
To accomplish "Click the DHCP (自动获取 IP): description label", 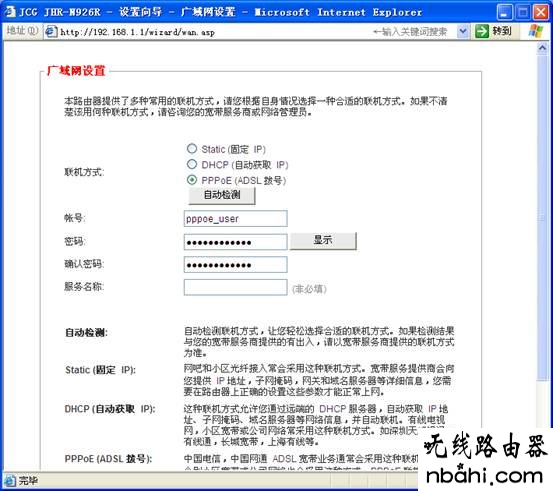I will coord(110,409).
